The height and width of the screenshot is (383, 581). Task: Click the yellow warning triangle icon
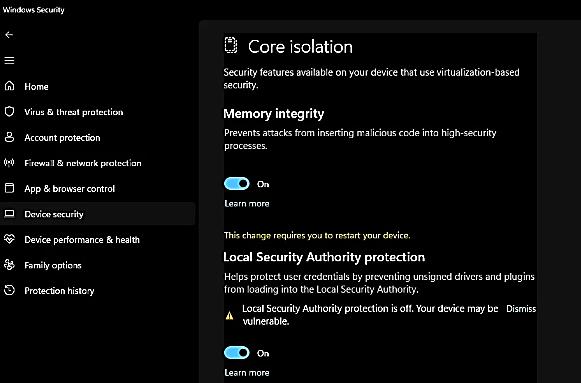click(230, 316)
